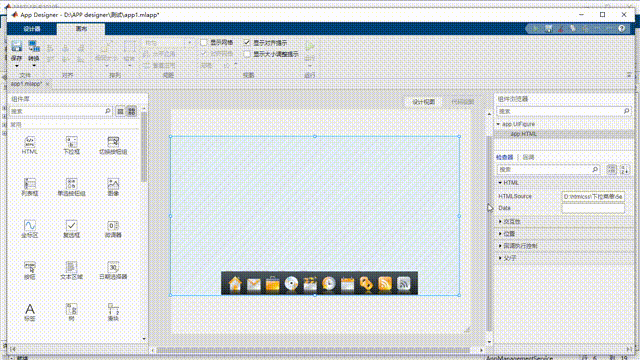Click the Data property field
The image size is (640, 360).
[x=593, y=208]
